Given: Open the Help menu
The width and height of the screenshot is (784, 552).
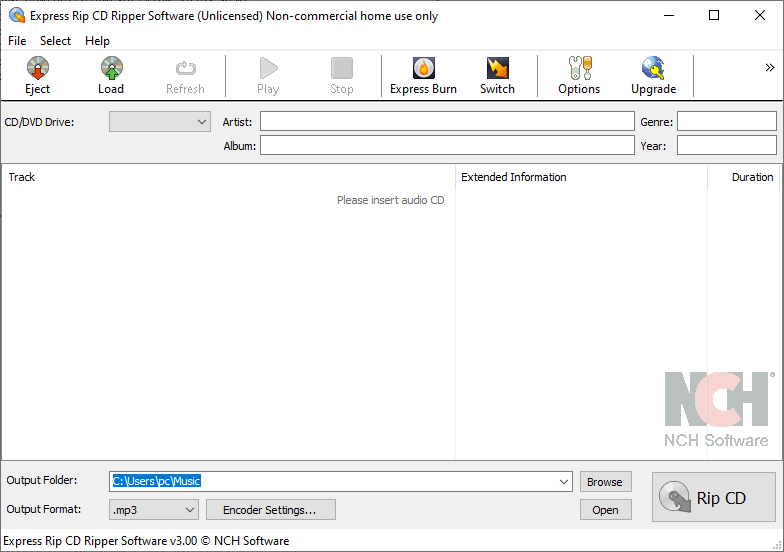Looking at the screenshot, I should pos(97,40).
